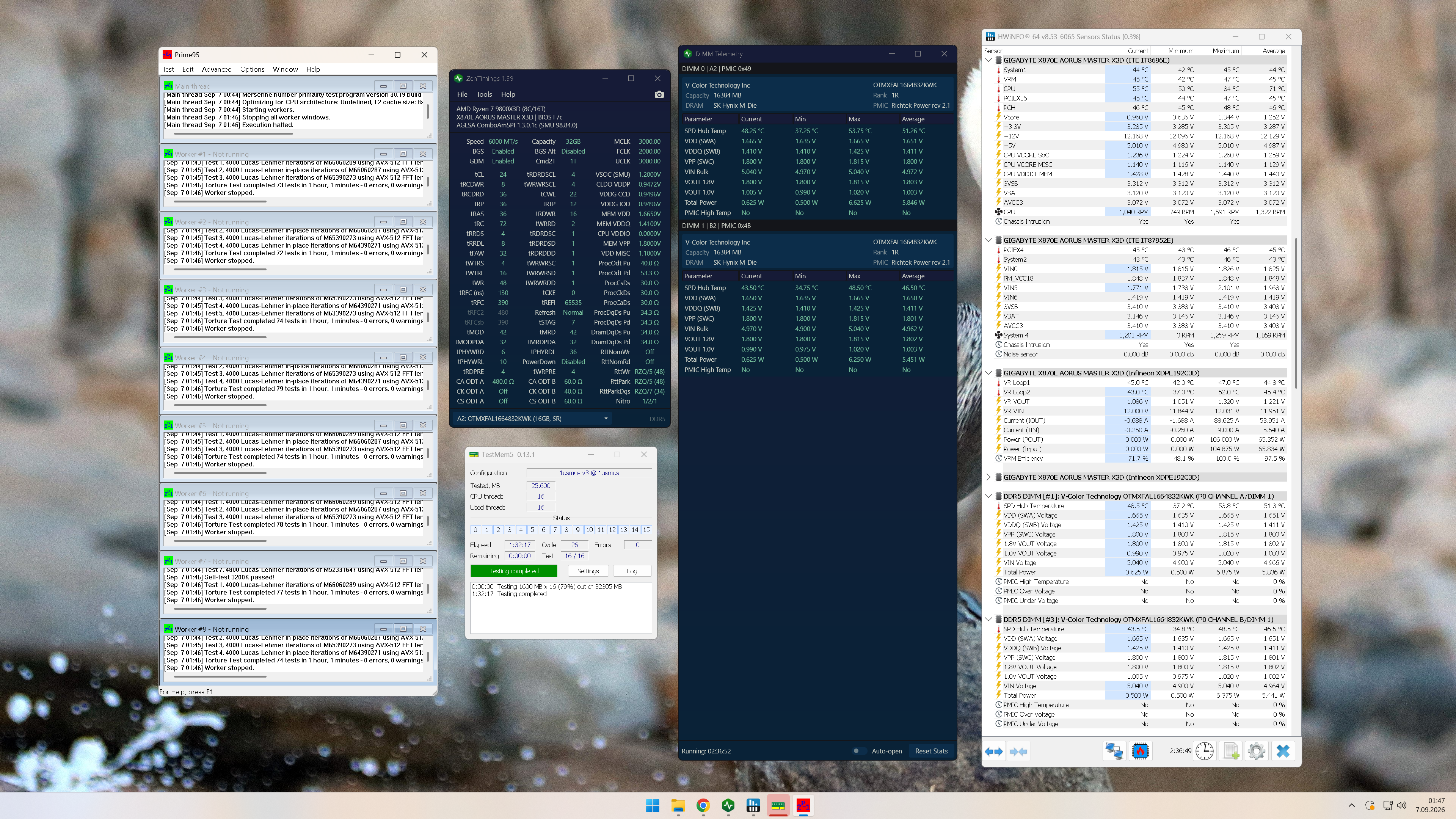Start HWiNFO logging with sheet-plus icon
The image size is (1456, 819).
[1231, 751]
